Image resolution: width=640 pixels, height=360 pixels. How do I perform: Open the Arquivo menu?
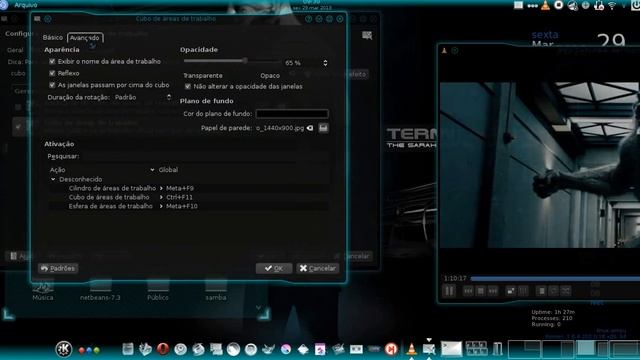[26, 5]
